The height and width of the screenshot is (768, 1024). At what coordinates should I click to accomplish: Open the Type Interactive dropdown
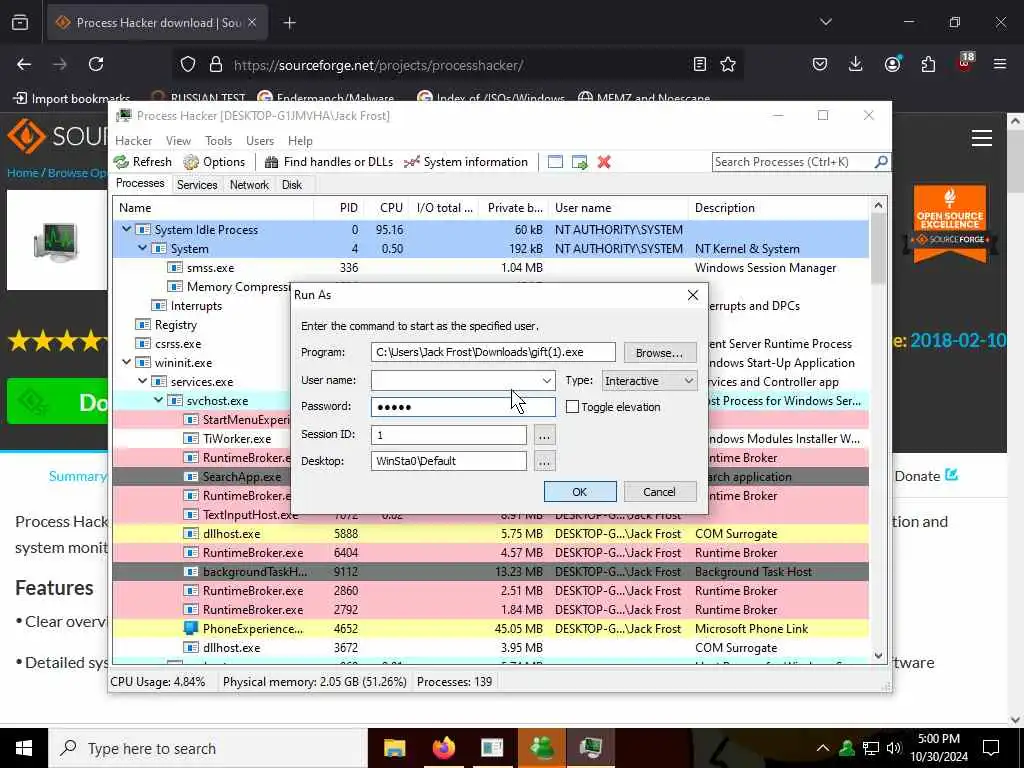coord(648,381)
